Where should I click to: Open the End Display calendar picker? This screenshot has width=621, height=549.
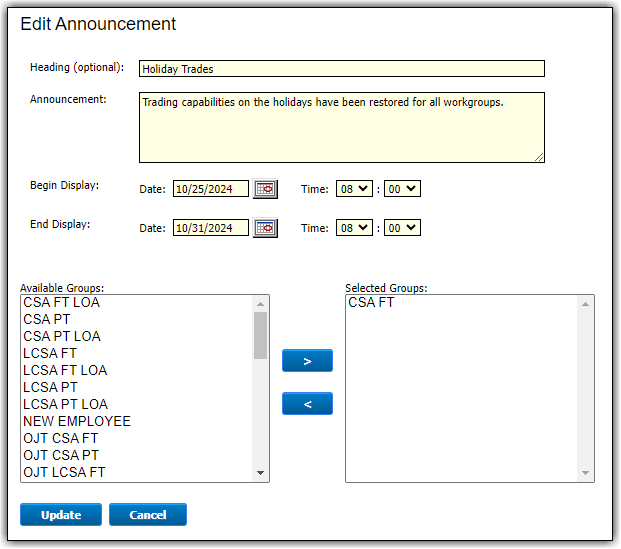[x=265, y=228]
